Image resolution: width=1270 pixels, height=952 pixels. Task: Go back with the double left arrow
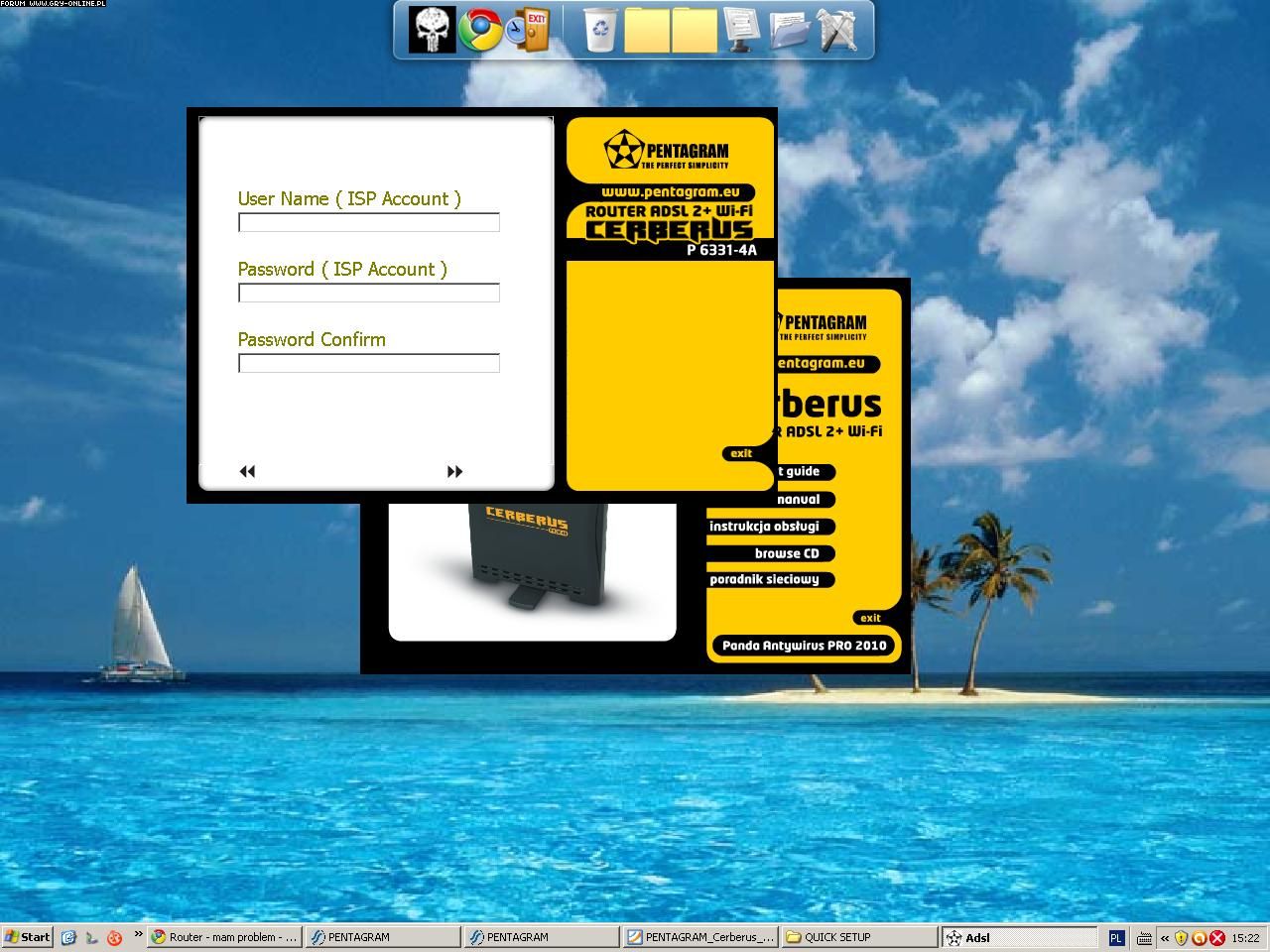(x=247, y=471)
